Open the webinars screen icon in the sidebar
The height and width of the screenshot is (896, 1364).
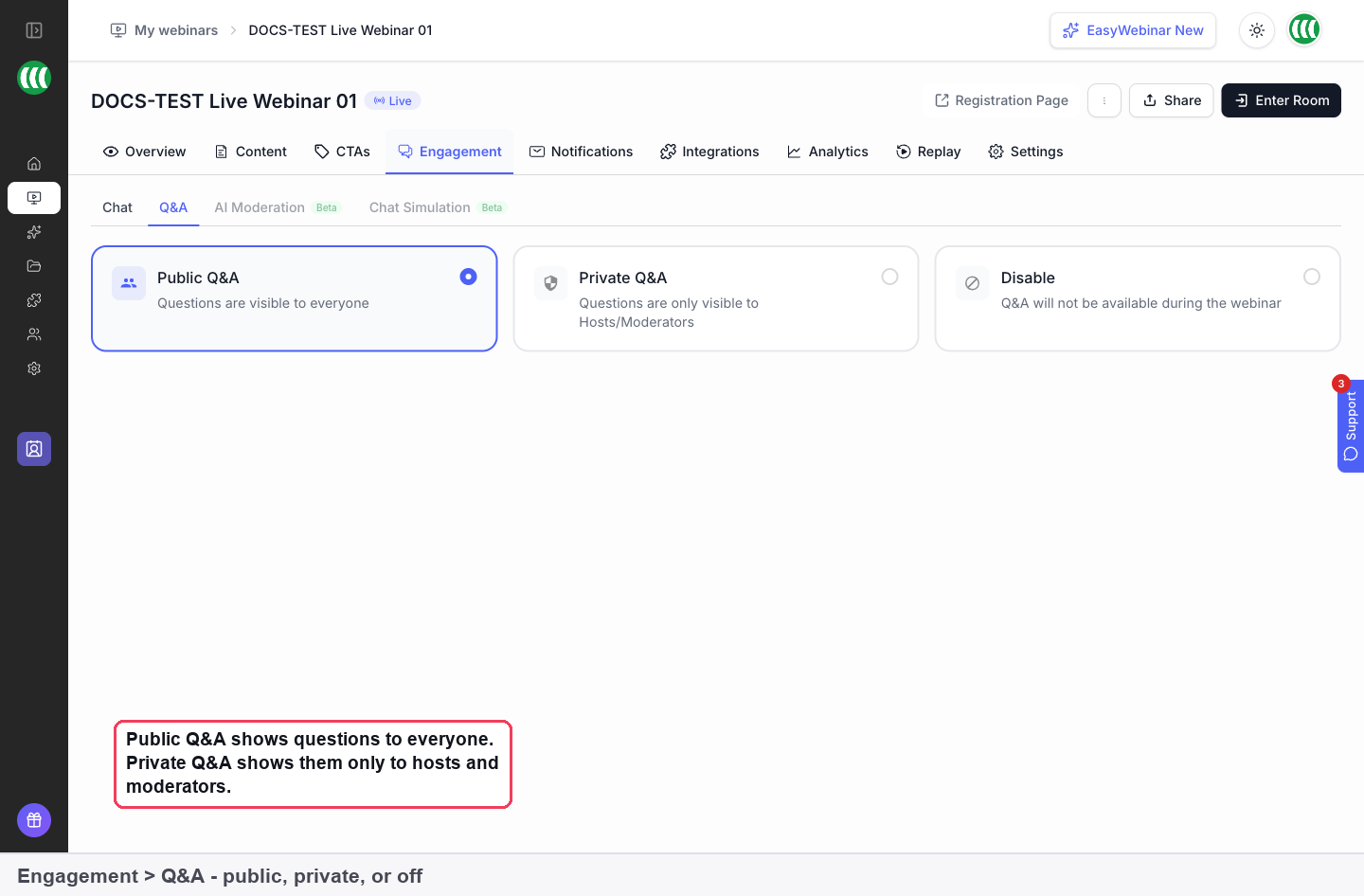tap(34, 198)
